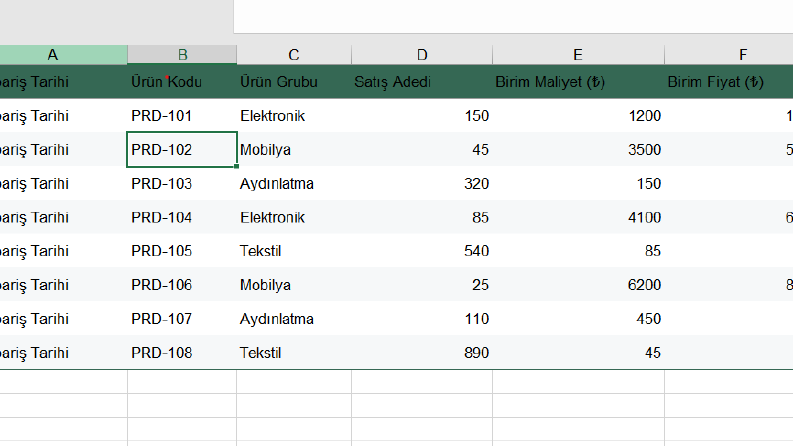Select unit cost cell 1200
The height and width of the screenshot is (446, 793).
click(578, 116)
